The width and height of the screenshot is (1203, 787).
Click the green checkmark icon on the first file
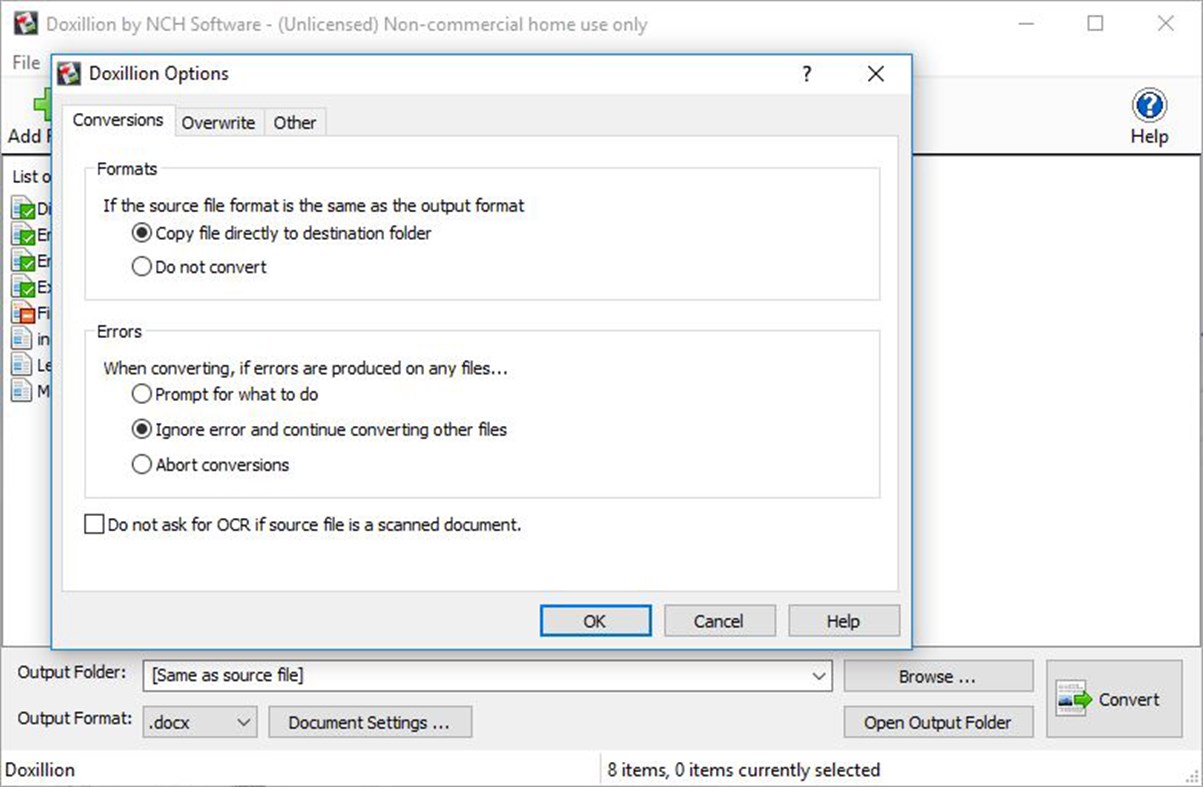(x=22, y=208)
